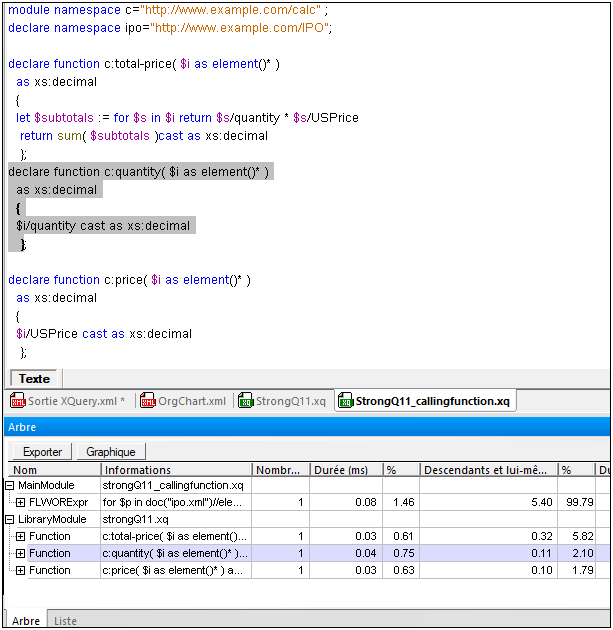Click the StrongQ11.xq file icon
This screenshot has width=613, height=630.
click(x=245, y=402)
